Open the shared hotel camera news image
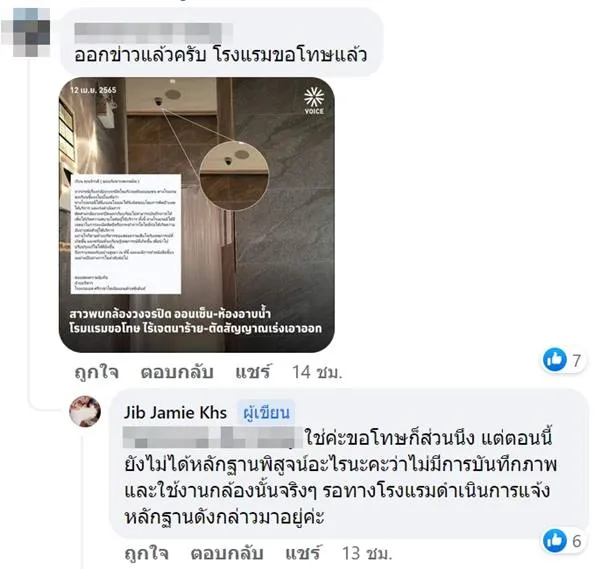 click(197, 215)
